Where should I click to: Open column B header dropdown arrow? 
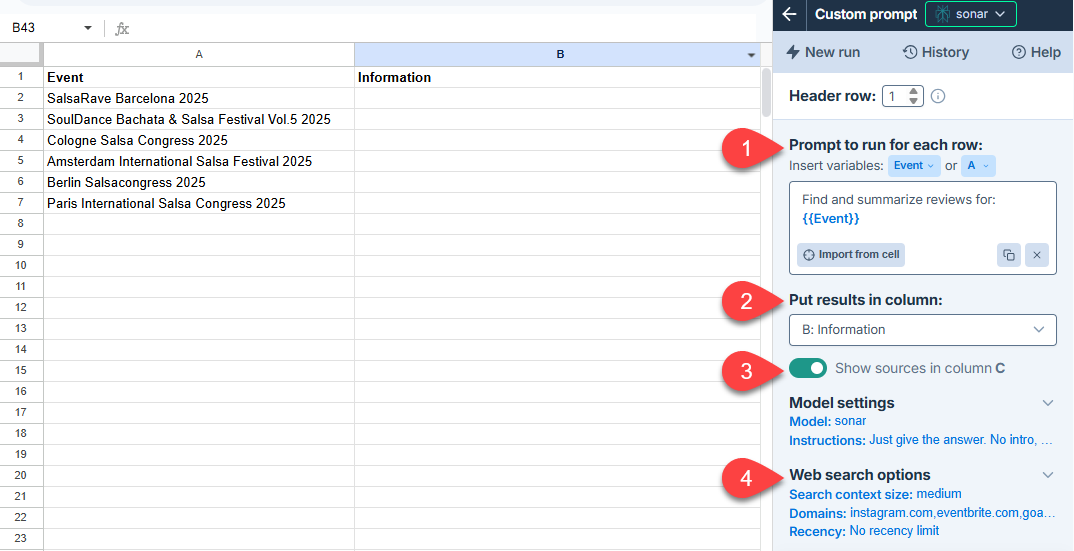(x=751, y=55)
